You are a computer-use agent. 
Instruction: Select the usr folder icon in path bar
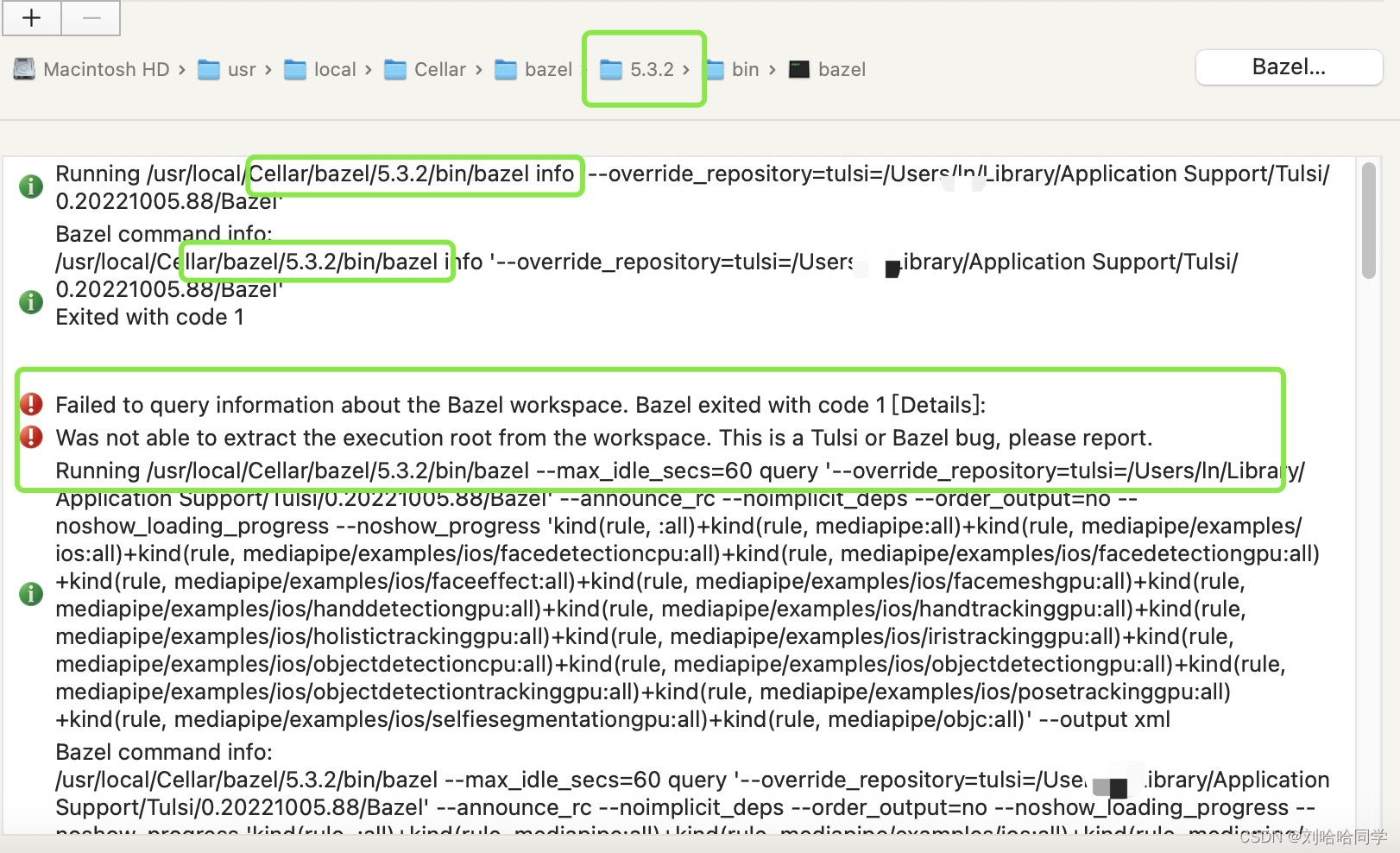click(209, 69)
